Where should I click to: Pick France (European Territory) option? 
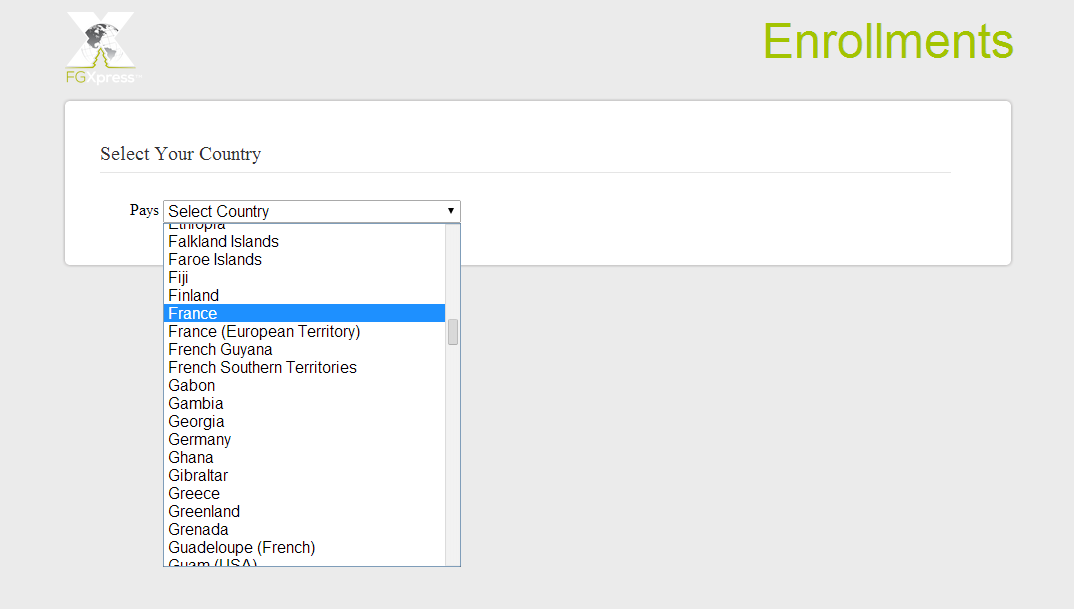(x=304, y=331)
